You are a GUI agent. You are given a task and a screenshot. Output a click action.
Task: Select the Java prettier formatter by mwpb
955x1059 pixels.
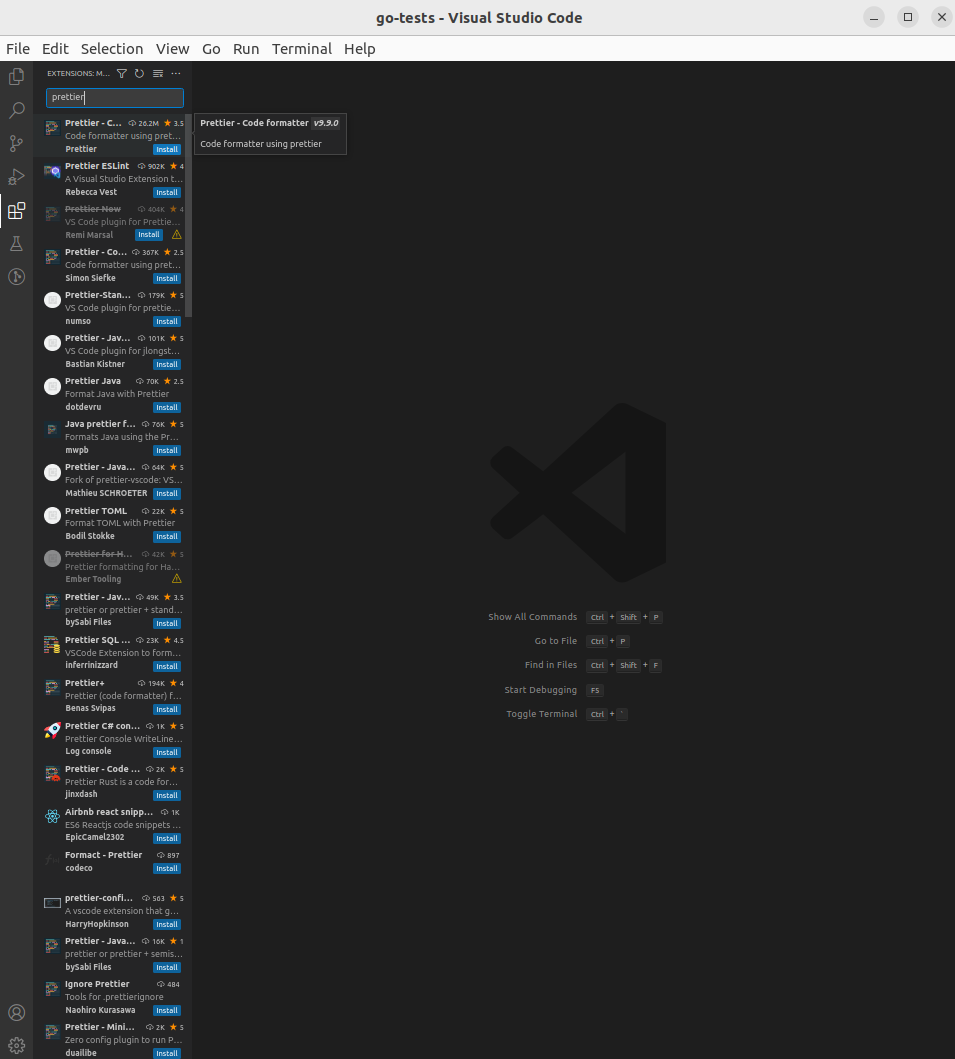pyautogui.click(x=113, y=437)
